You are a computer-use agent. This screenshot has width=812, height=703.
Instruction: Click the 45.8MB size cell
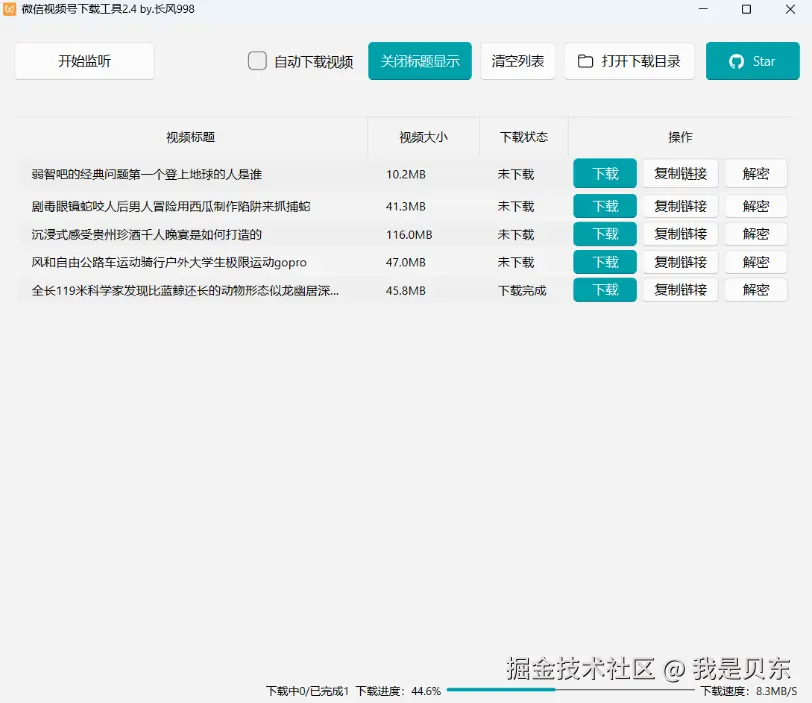click(405, 291)
